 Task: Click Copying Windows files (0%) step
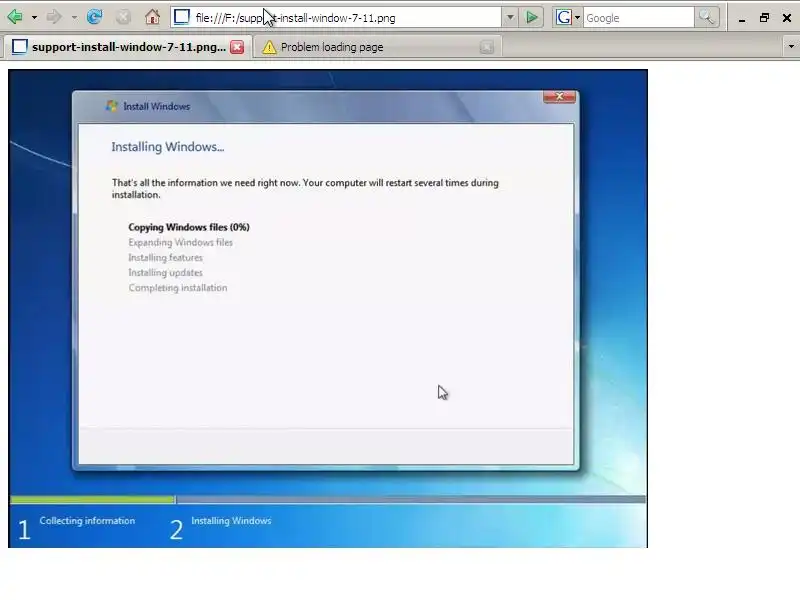189,227
